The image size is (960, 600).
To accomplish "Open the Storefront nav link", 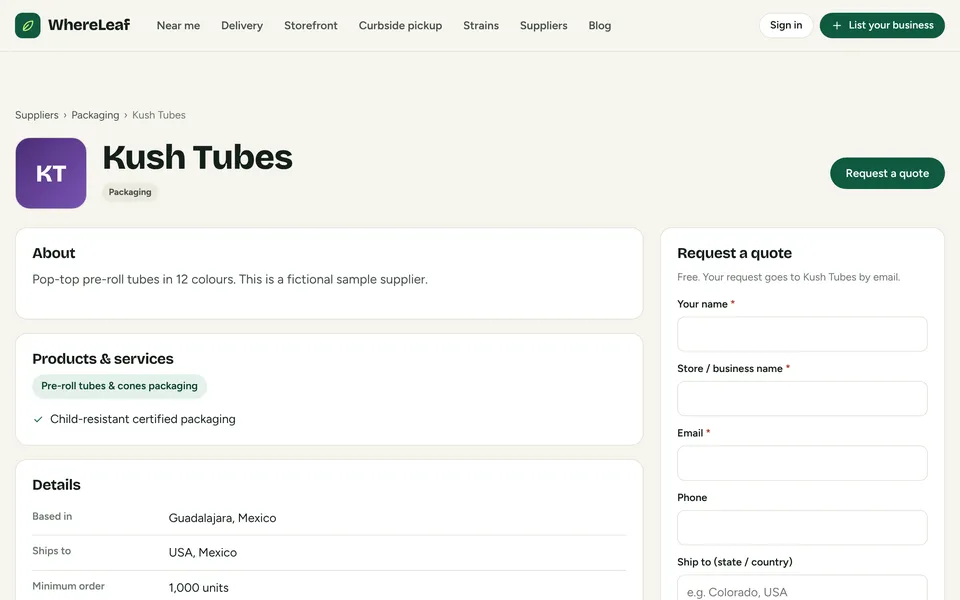I will pyautogui.click(x=310, y=25).
